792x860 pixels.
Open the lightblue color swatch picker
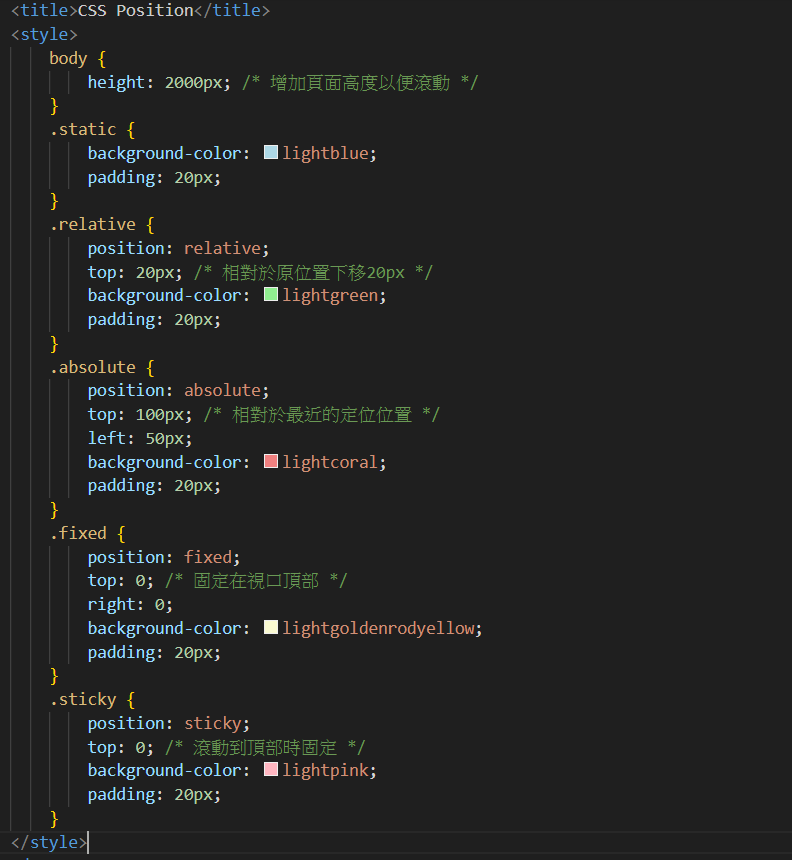point(271,152)
